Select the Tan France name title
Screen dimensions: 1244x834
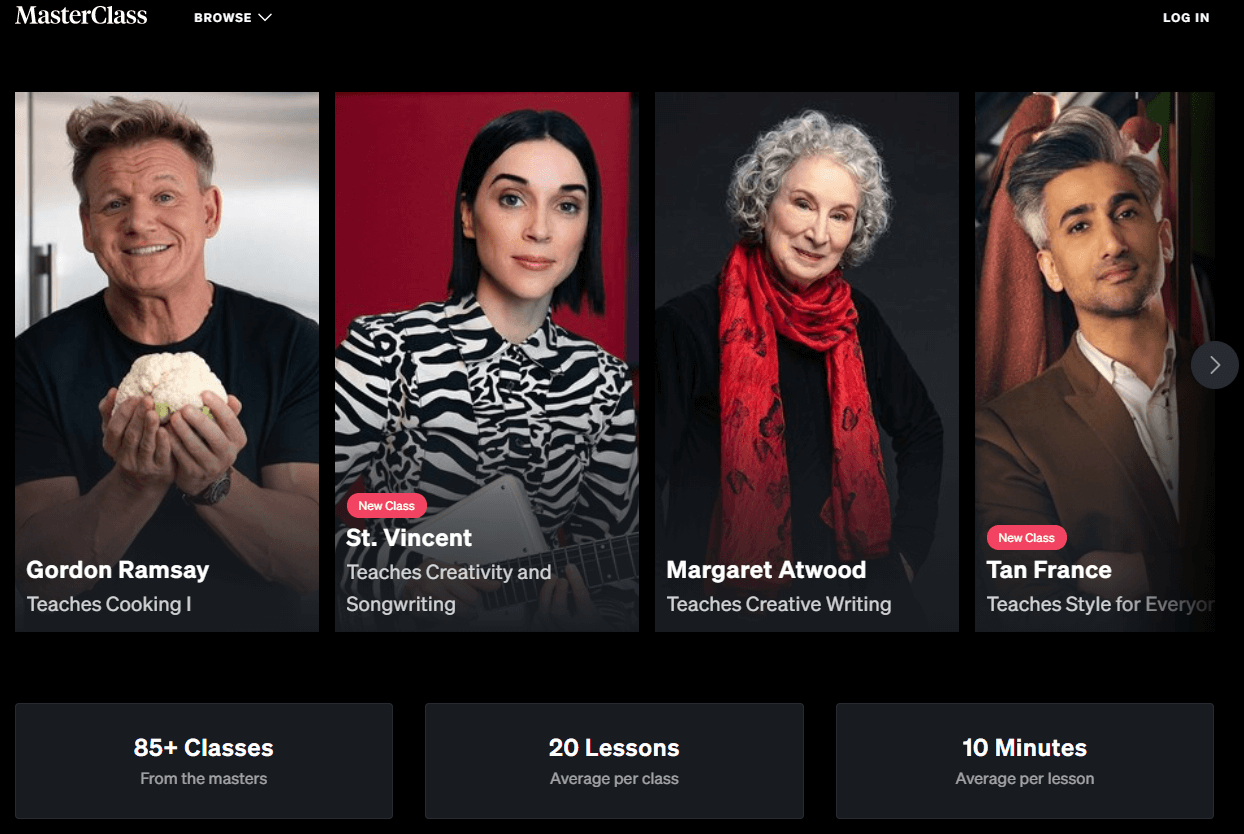click(1049, 570)
